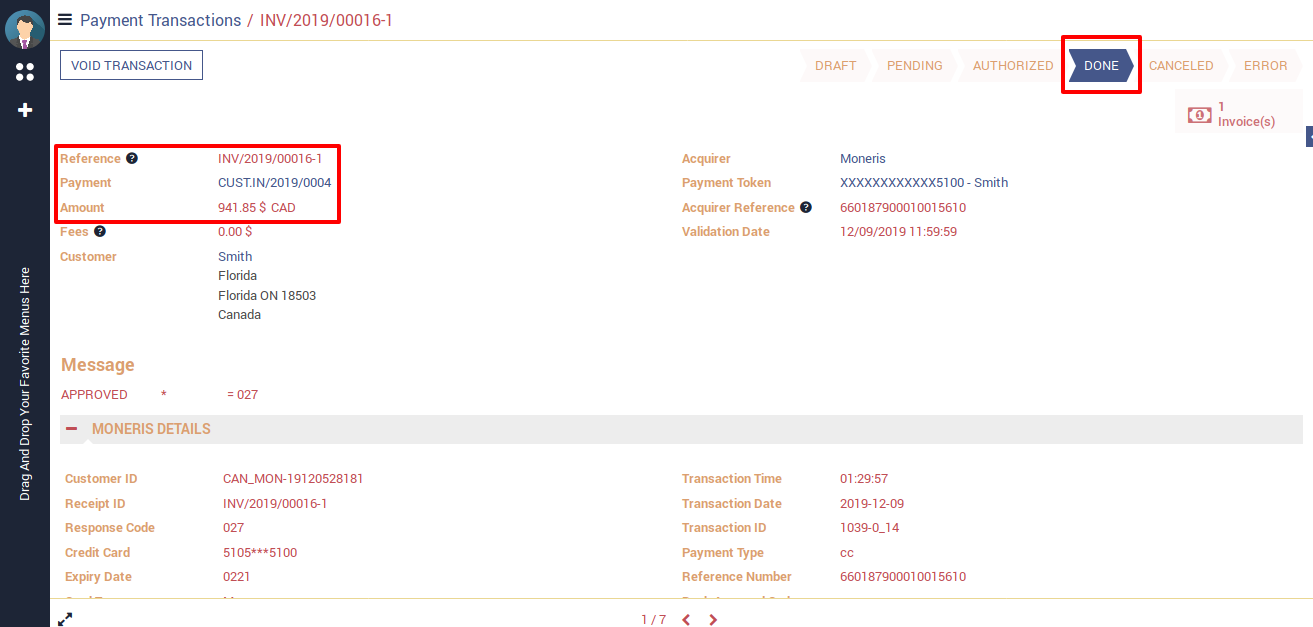Viewport: 1313px width, 627px height.
Task: Open the Payment Transactions breadcrumb link
Action: [x=160, y=20]
